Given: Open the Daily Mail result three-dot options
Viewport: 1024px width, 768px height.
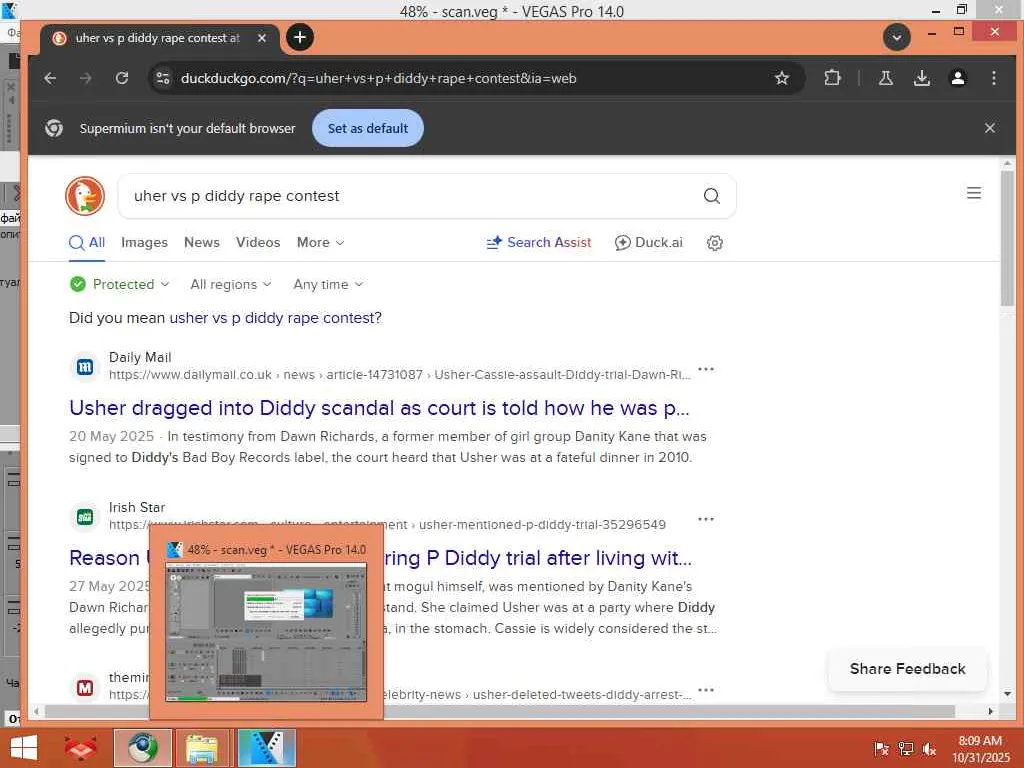Looking at the screenshot, I should pyautogui.click(x=706, y=369).
